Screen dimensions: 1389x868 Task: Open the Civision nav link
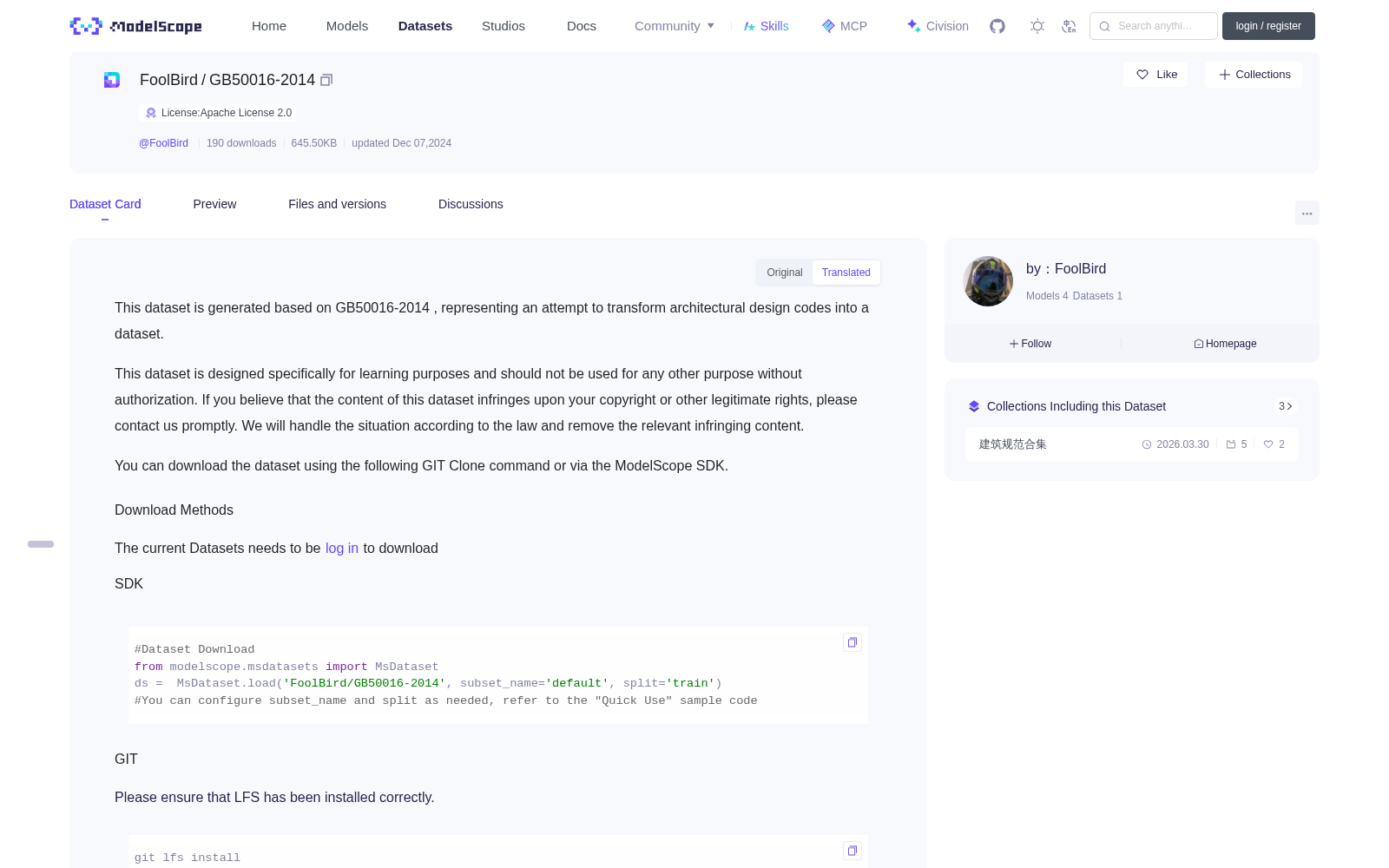click(938, 26)
